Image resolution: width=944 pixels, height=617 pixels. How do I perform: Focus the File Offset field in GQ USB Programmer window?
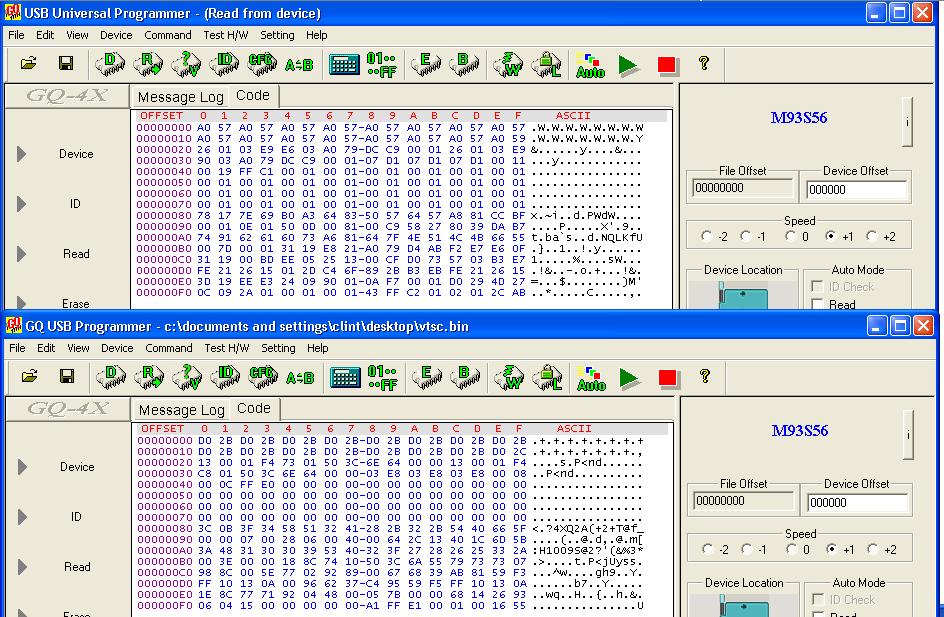[x=744, y=501]
